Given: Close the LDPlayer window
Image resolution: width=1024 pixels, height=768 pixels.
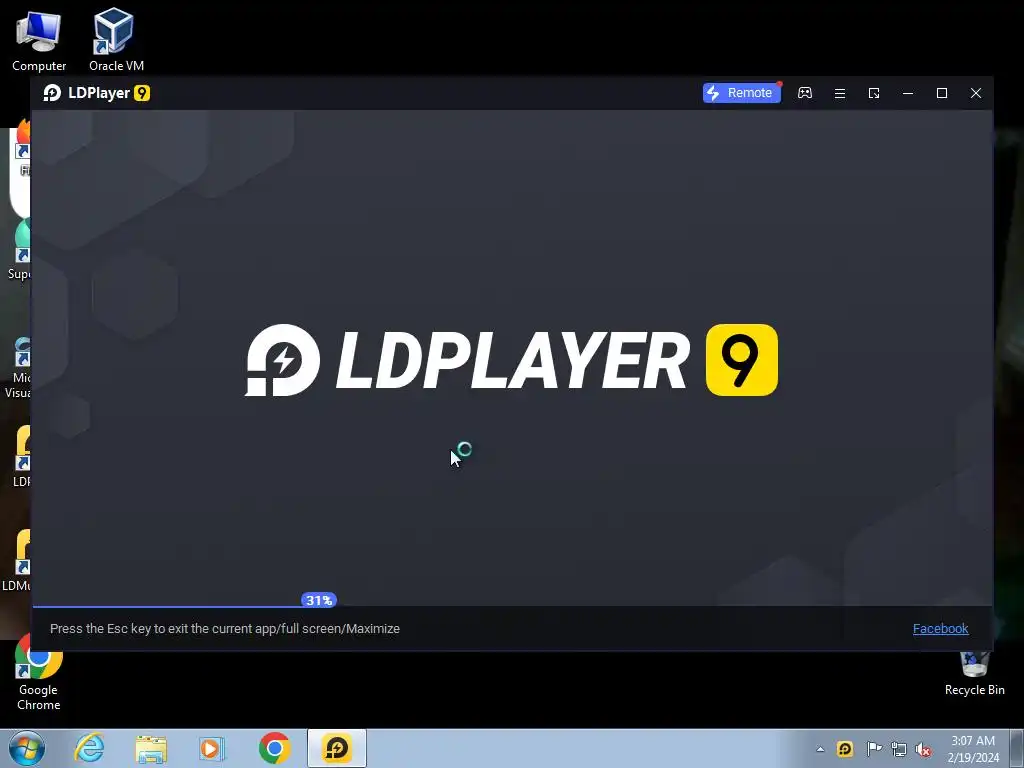Looking at the screenshot, I should (976, 93).
